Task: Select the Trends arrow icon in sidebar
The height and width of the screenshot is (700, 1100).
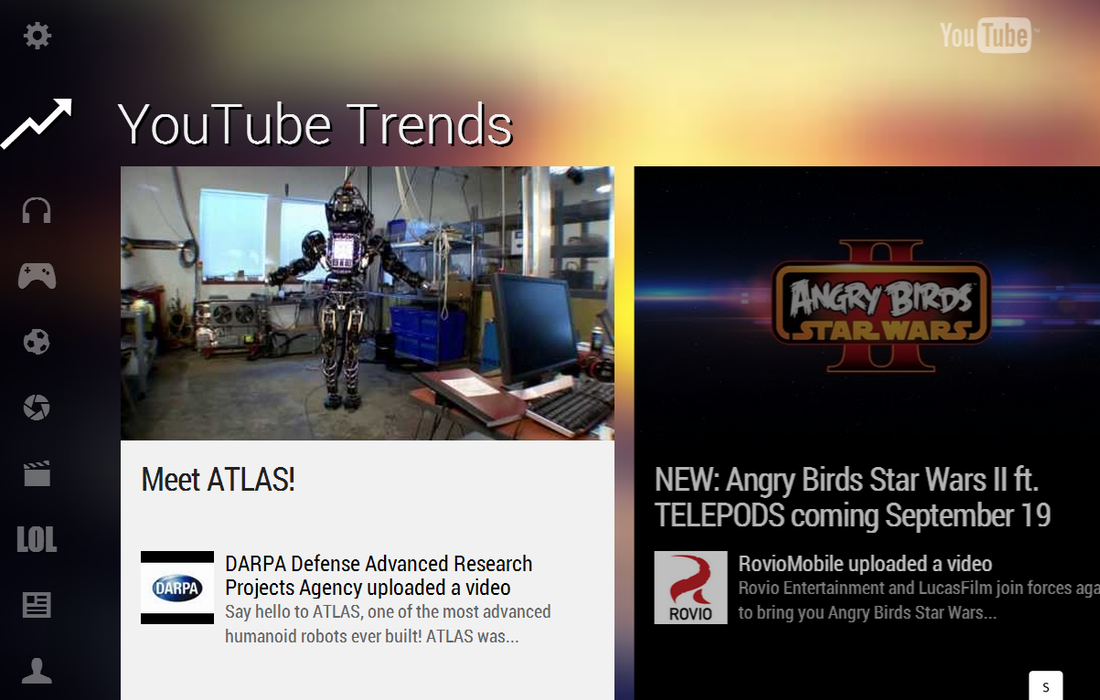Action: [x=36, y=124]
